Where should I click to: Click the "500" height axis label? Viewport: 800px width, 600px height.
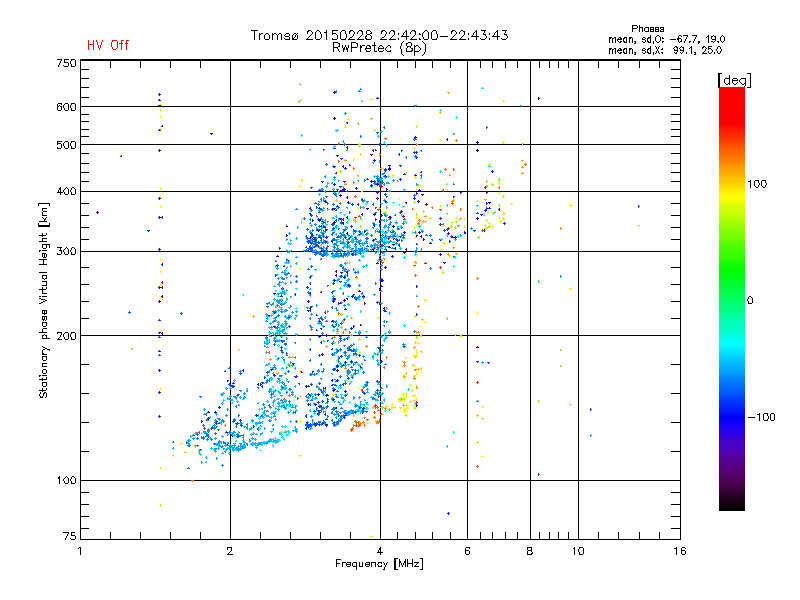pos(66,145)
